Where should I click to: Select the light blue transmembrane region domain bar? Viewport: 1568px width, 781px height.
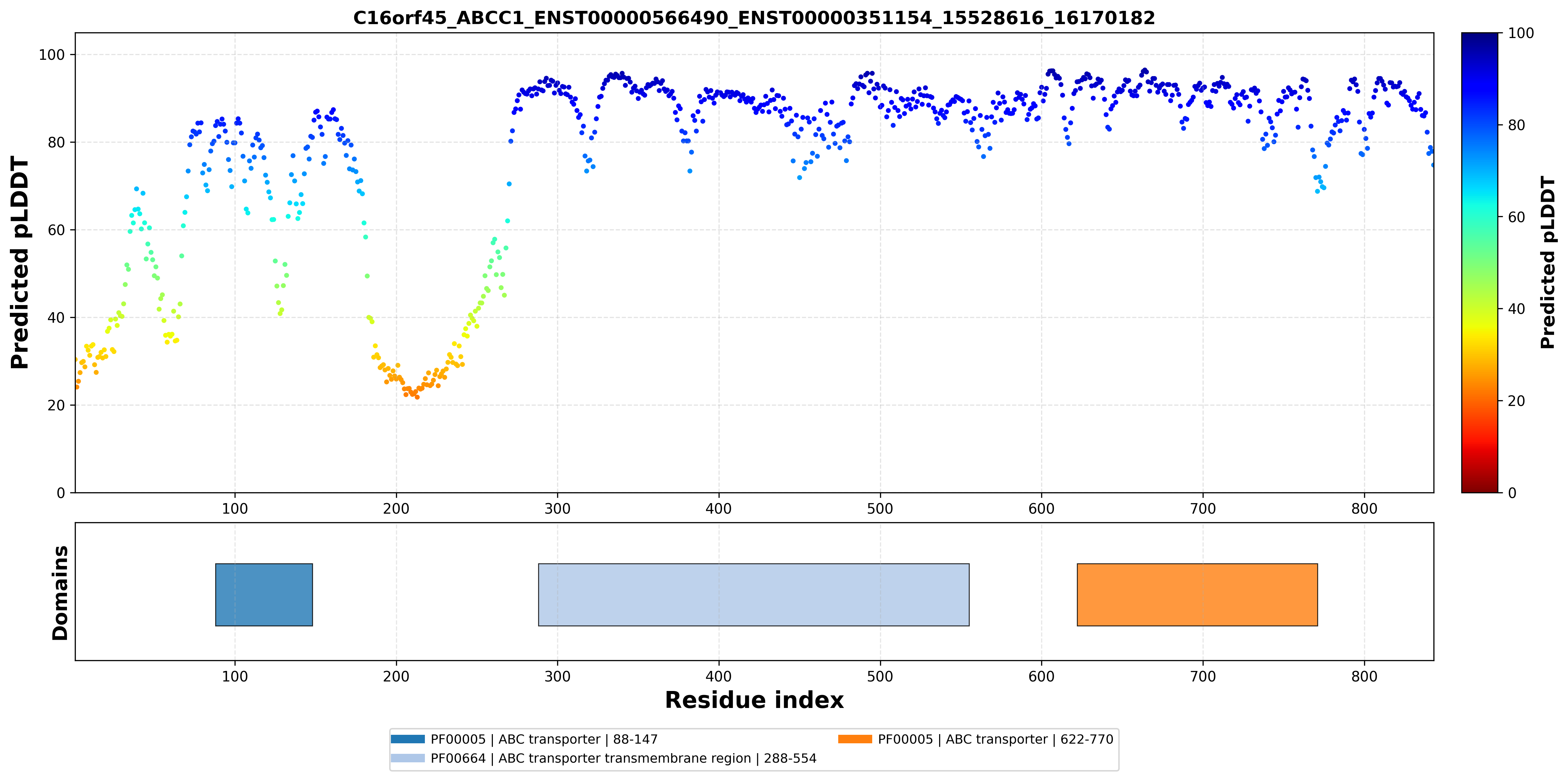coord(754,594)
